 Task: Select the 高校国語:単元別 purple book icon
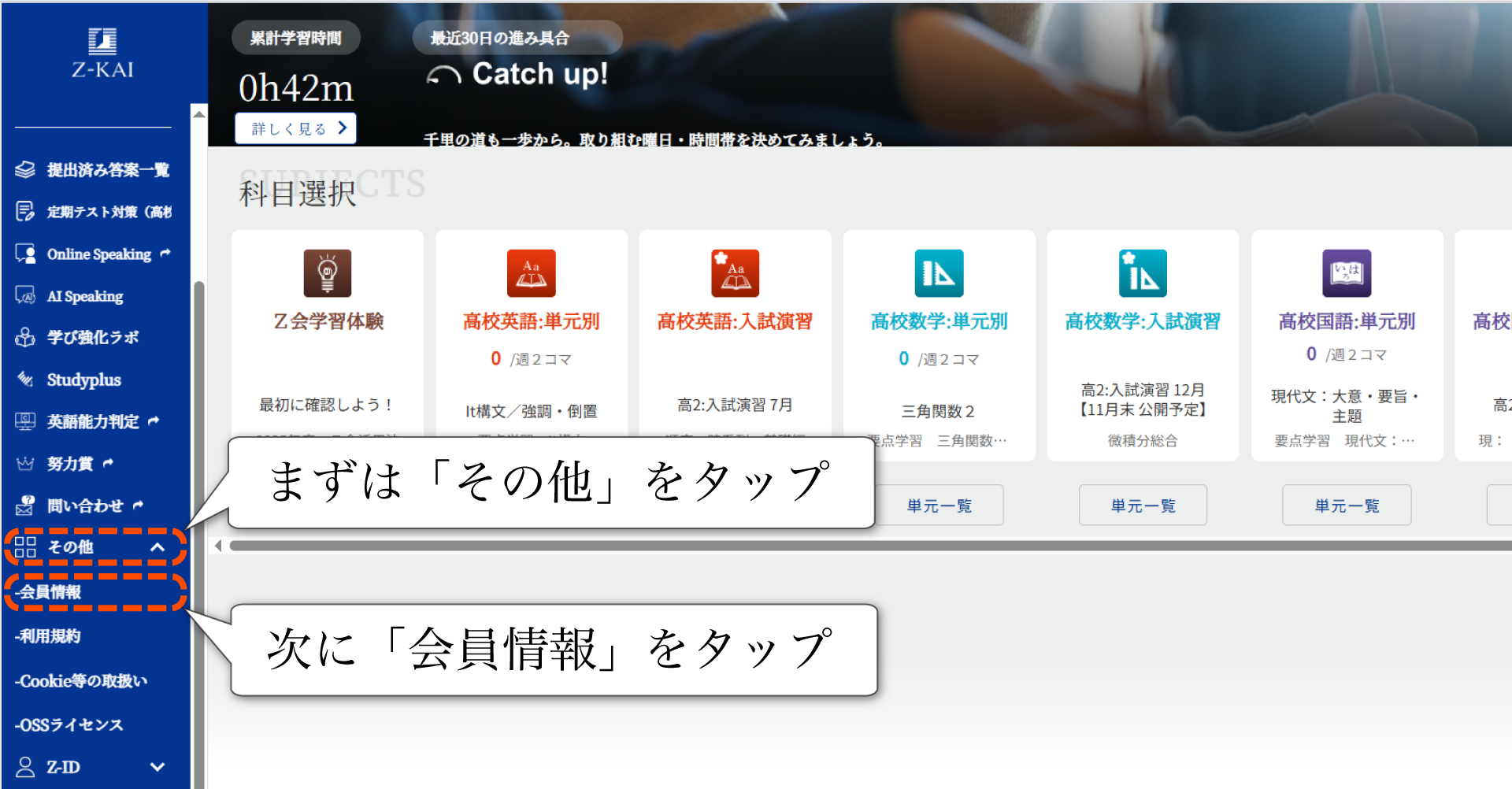(x=1347, y=273)
